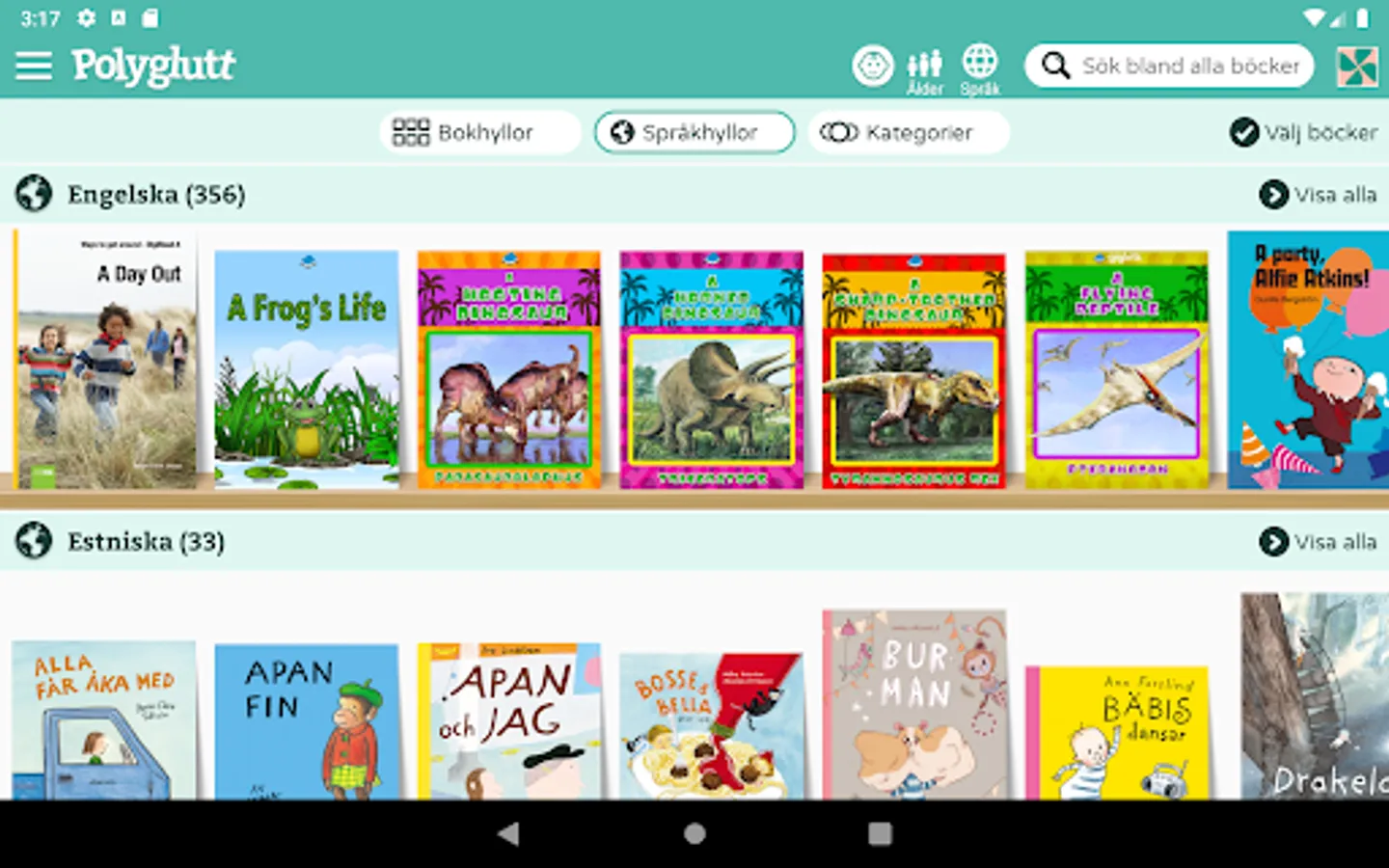
Task: Tap the globe icon beside Engelska
Action: point(34,194)
